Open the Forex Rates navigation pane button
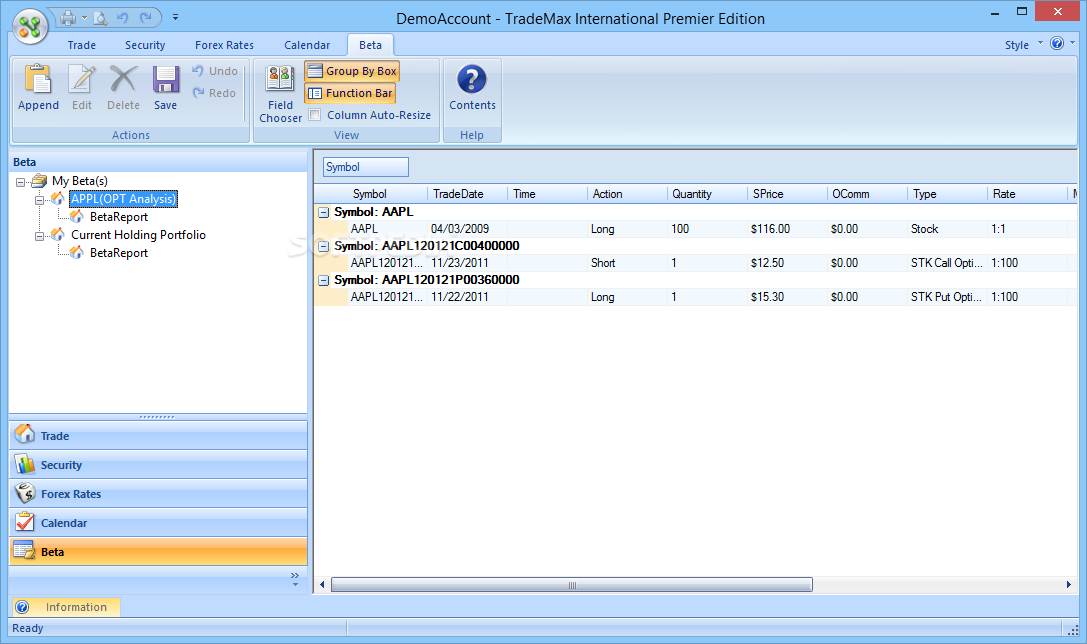 coord(158,494)
